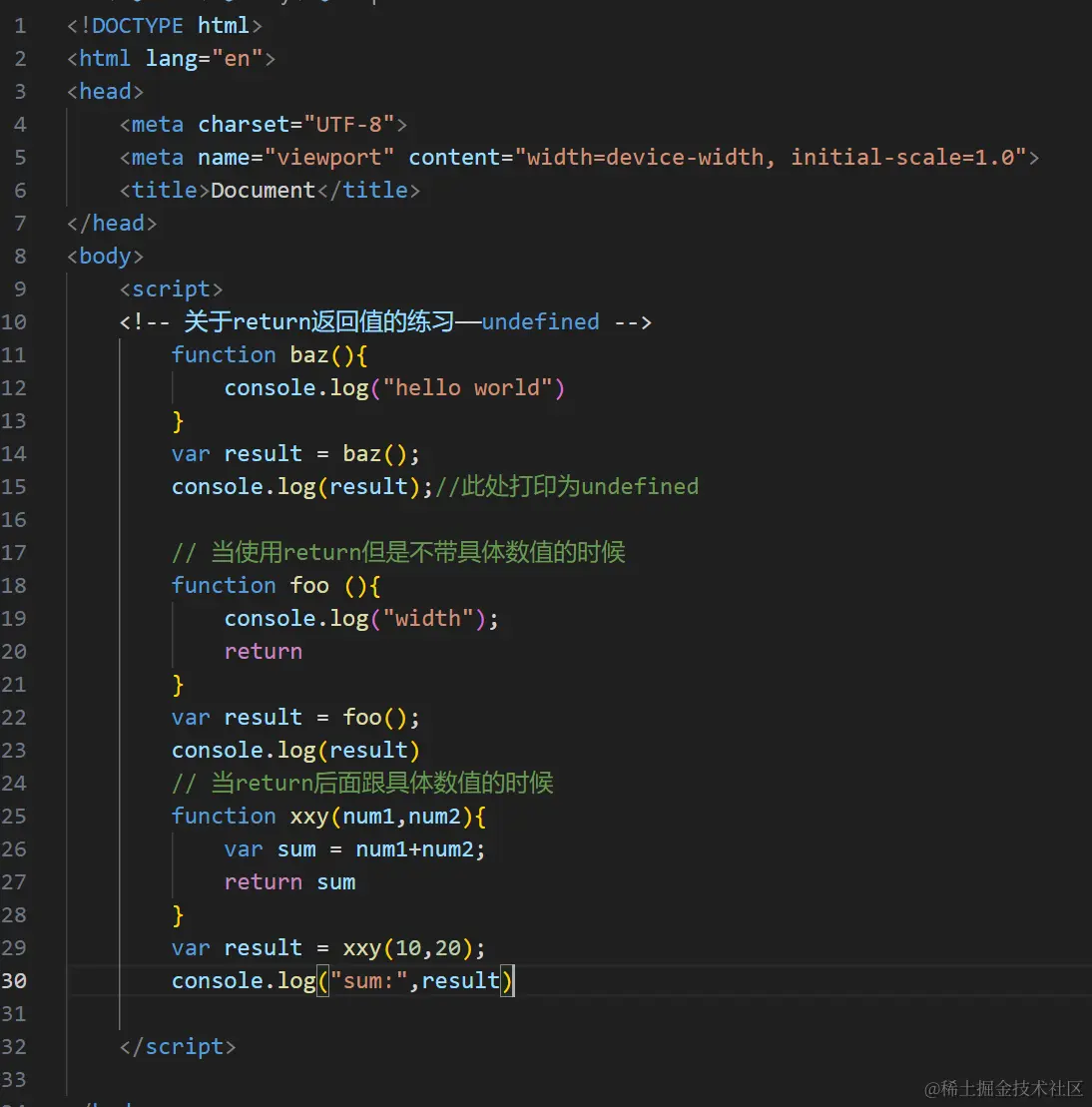Click line number 10 in the gutter
The width and height of the screenshot is (1092, 1107).
click(13, 322)
